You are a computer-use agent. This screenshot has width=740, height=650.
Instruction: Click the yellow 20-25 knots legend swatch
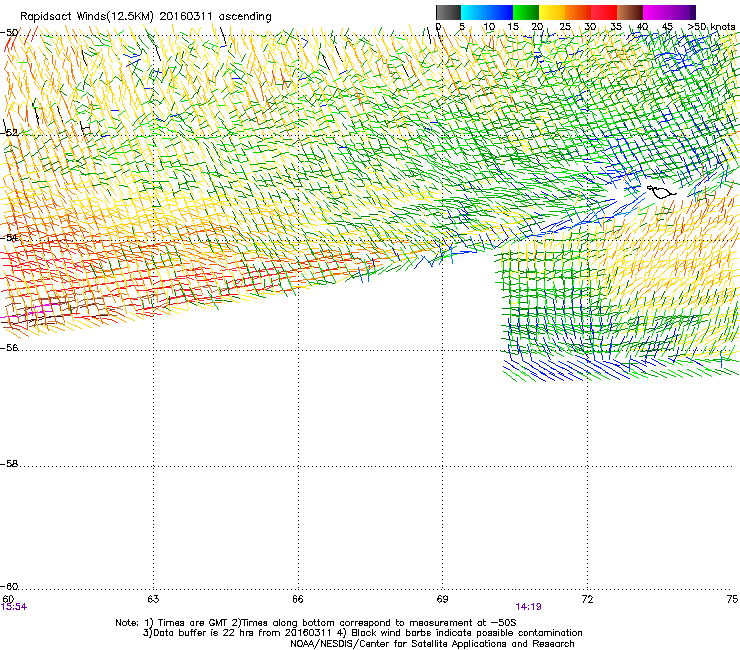552,12
